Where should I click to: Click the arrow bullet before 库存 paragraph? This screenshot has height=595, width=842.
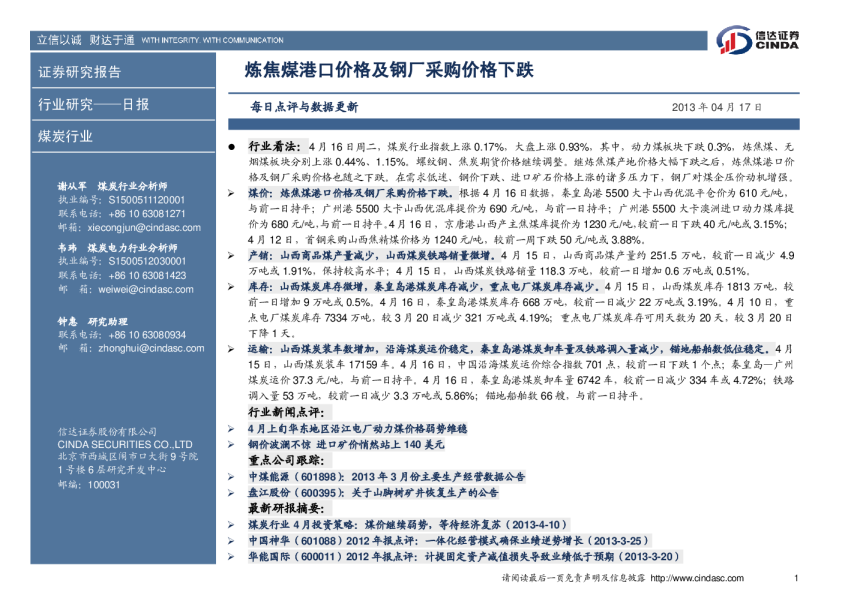tap(231, 286)
